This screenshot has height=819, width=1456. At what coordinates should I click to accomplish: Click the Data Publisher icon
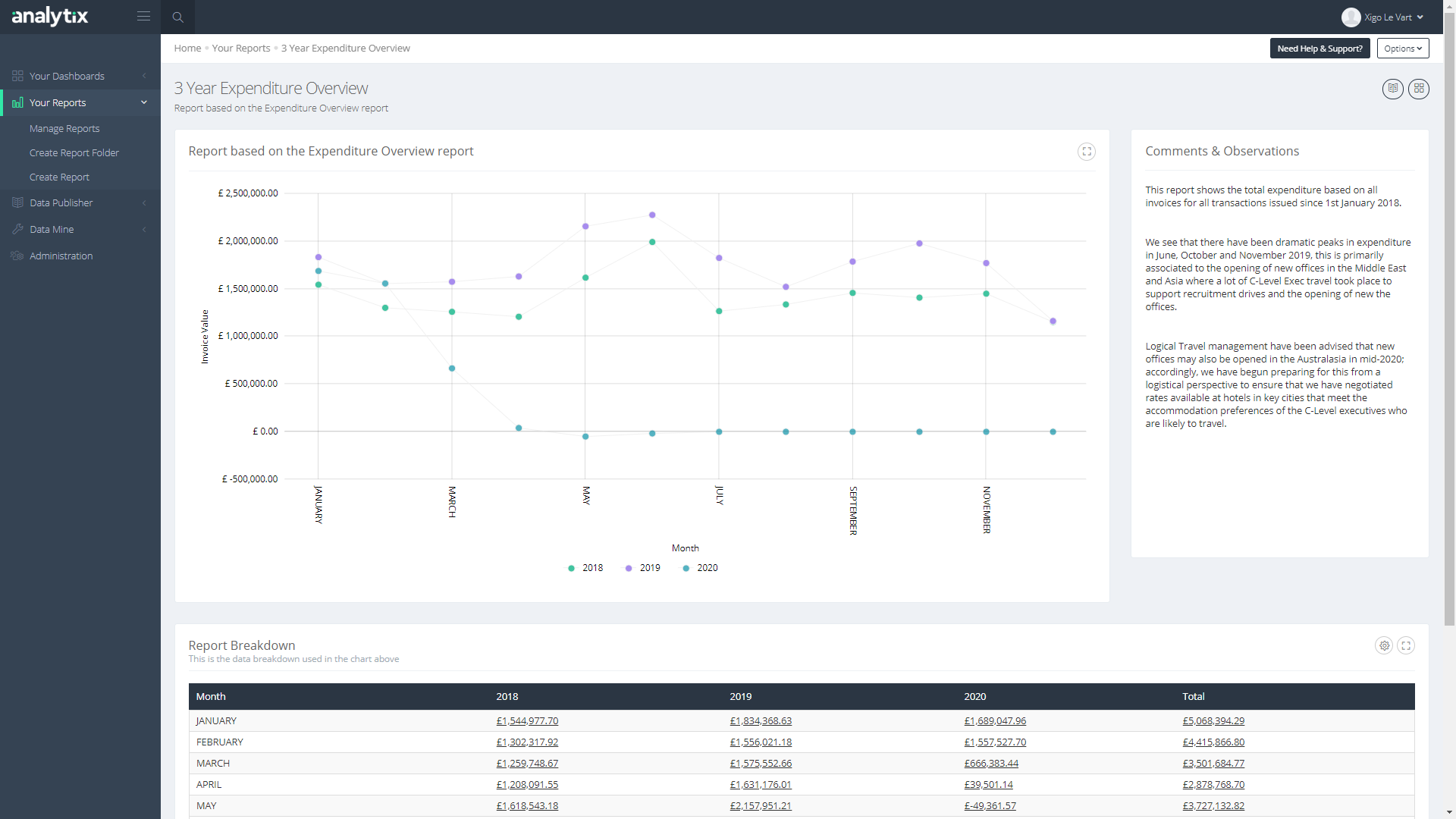click(17, 202)
